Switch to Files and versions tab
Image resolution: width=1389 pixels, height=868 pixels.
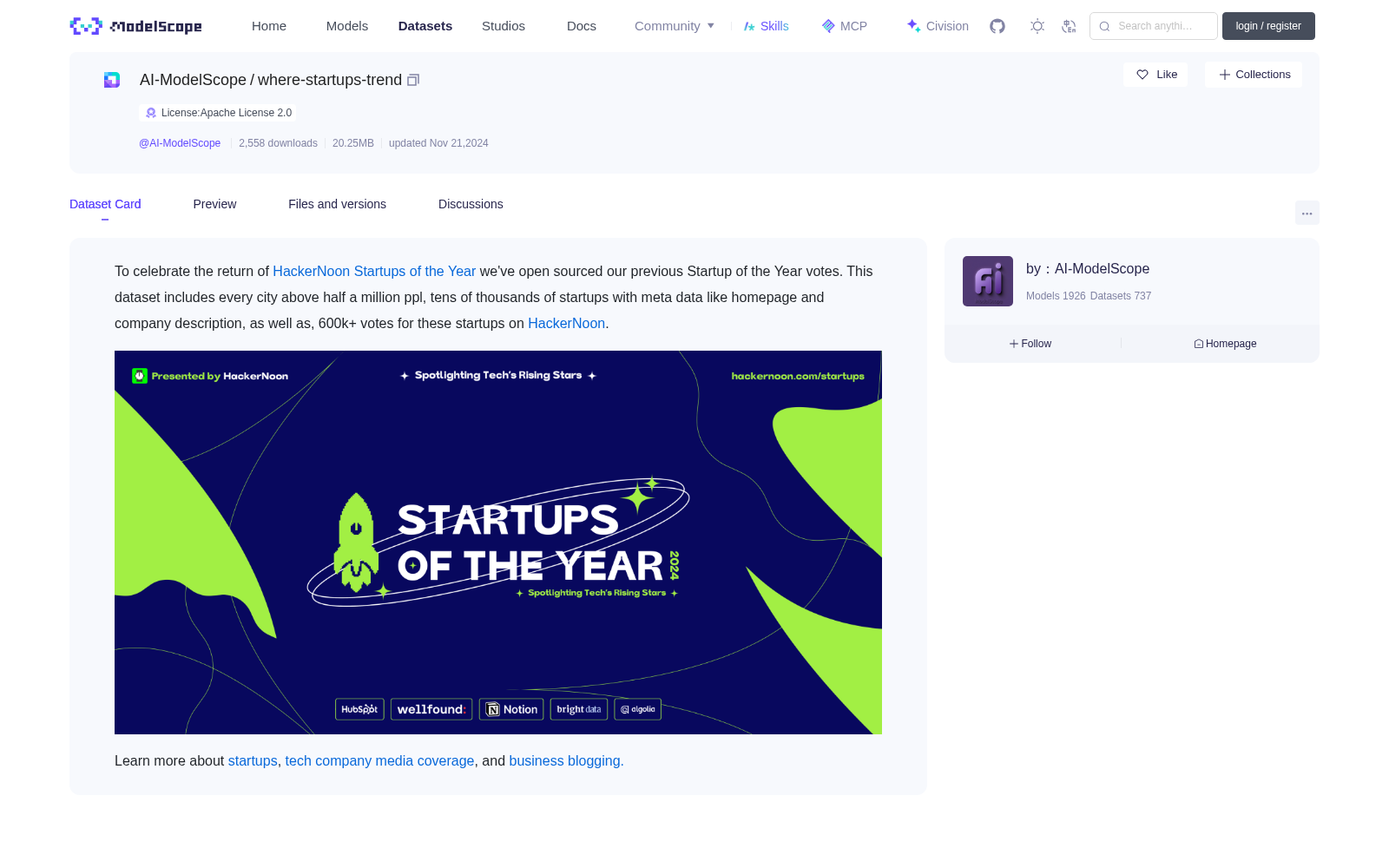(x=337, y=204)
